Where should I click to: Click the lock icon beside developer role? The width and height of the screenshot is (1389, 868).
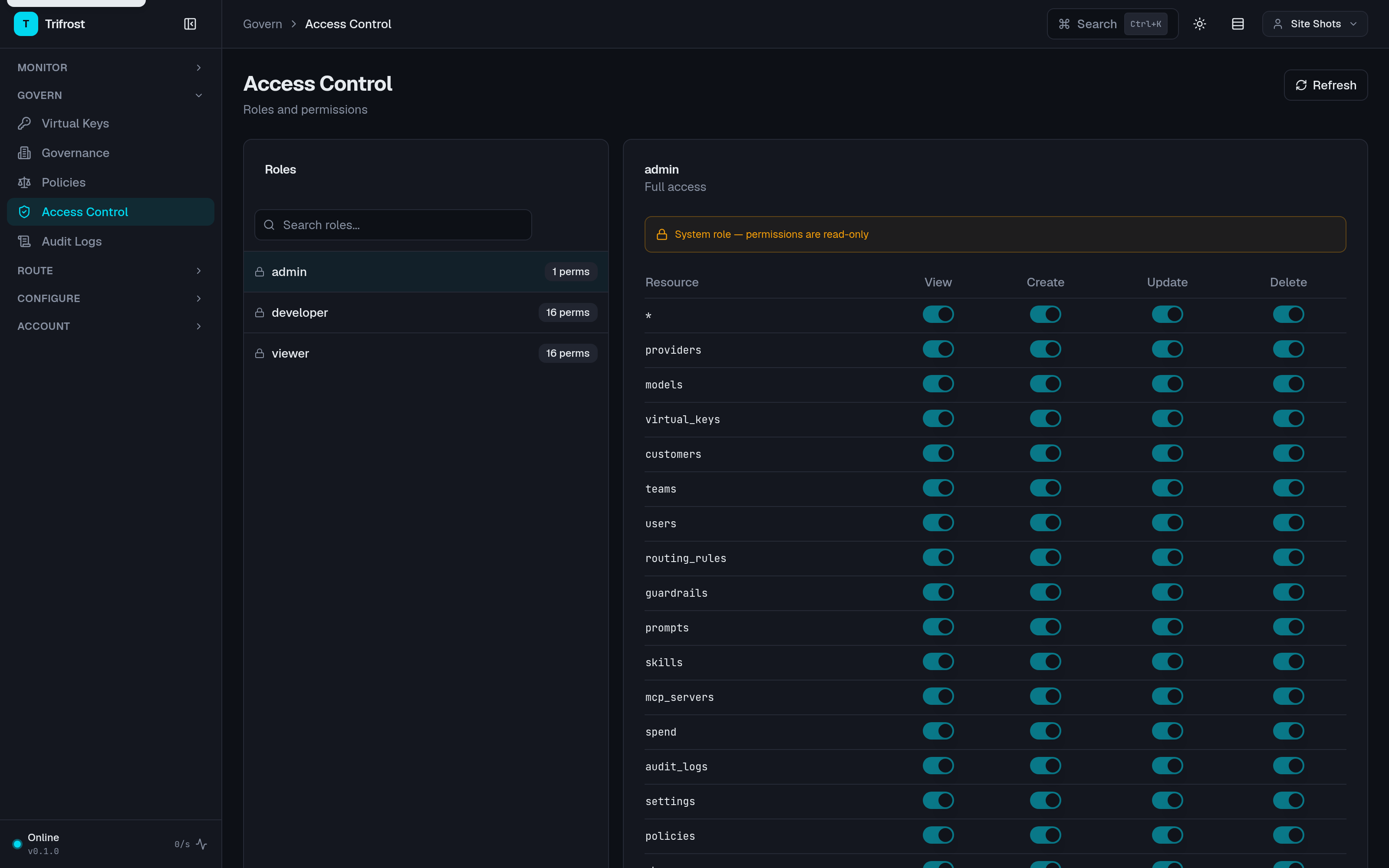(260, 312)
